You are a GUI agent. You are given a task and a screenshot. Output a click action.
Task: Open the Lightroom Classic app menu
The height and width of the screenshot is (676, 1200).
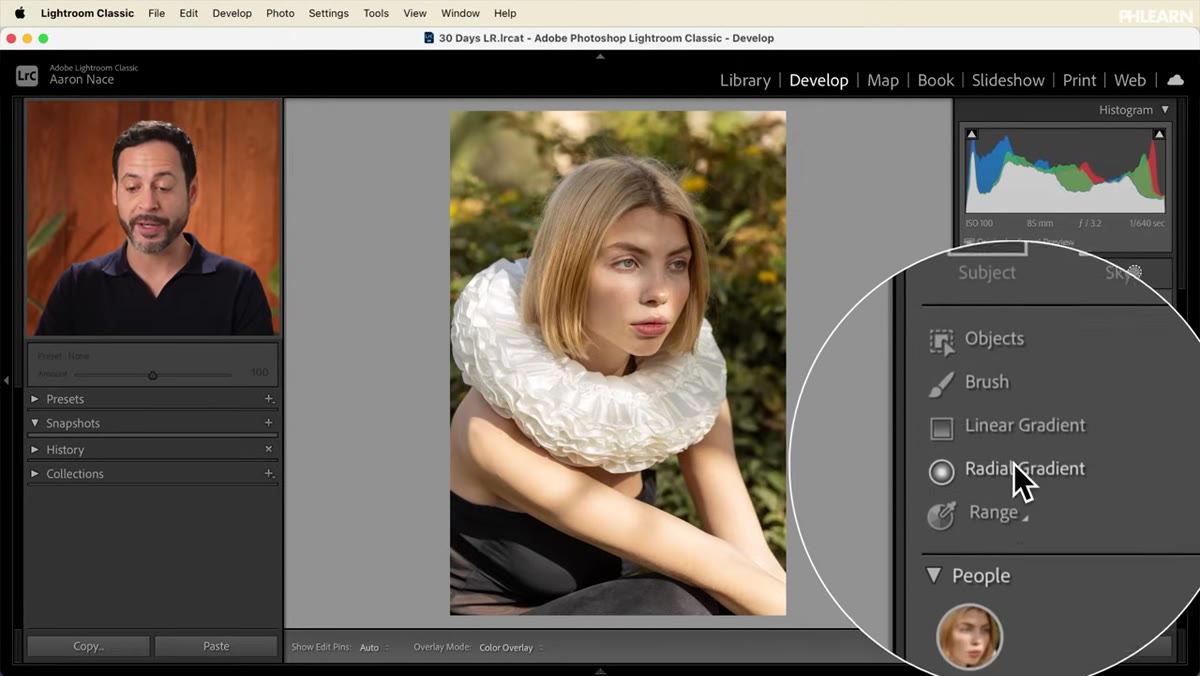tap(87, 13)
